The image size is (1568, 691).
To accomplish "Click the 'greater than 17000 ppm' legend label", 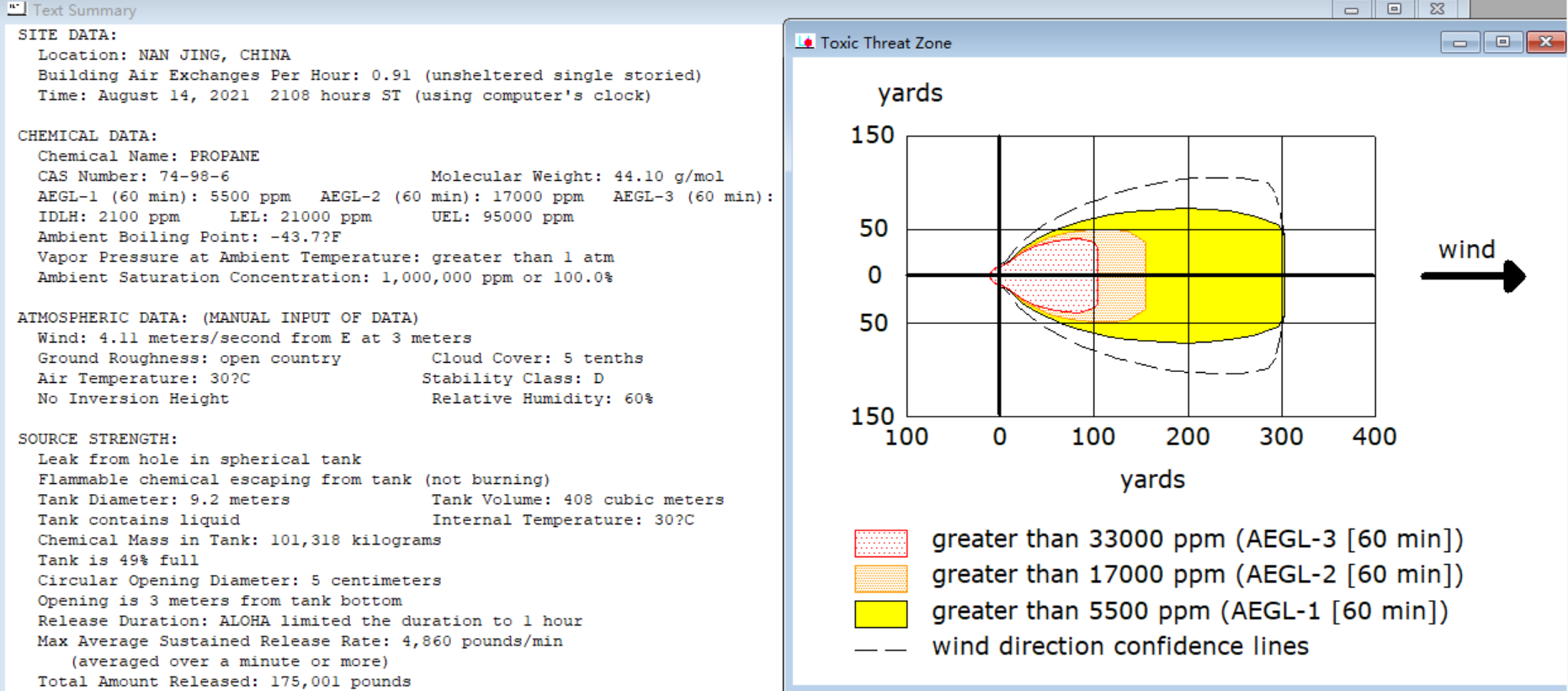I will click(x=1197, y=575).
